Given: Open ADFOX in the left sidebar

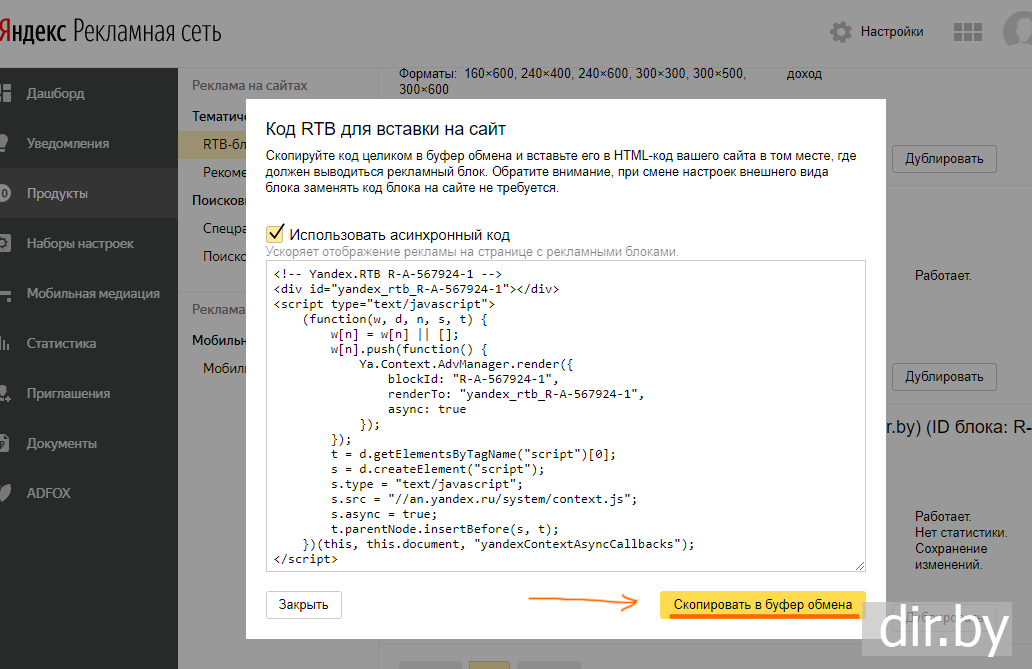Looking at the screenshot, I should pos(48,493).
